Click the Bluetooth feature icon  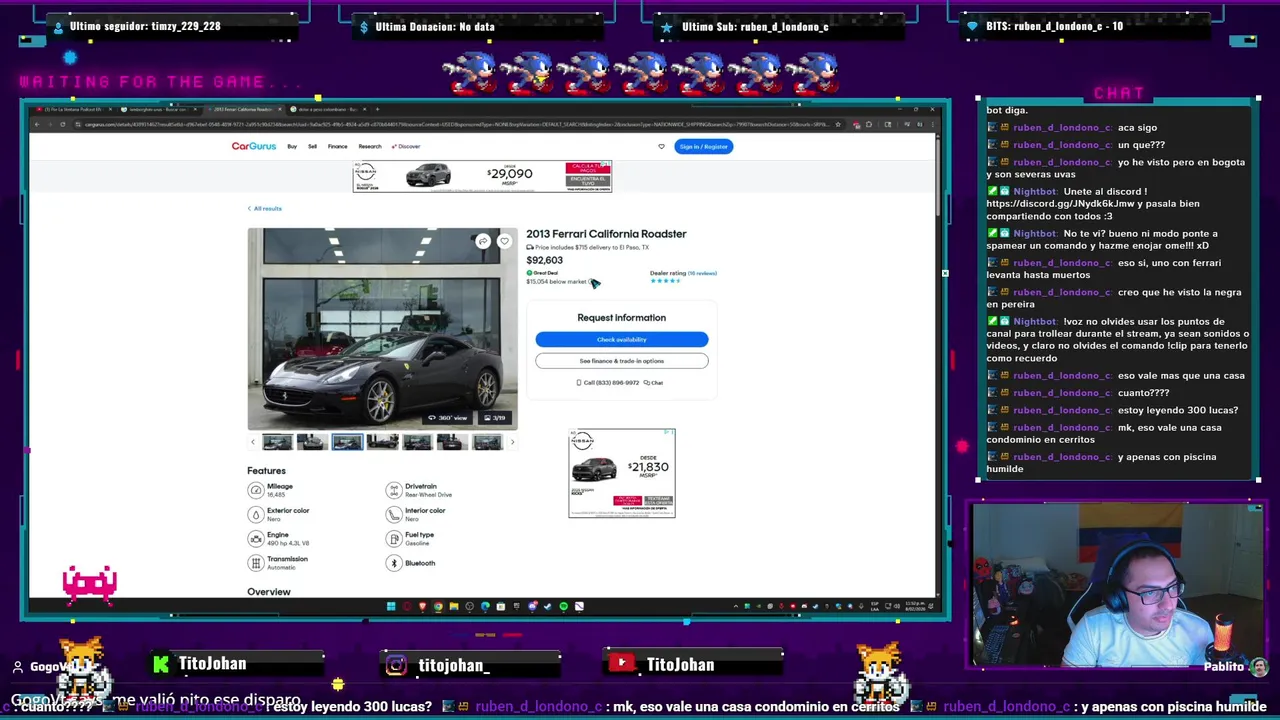(394, 563)
